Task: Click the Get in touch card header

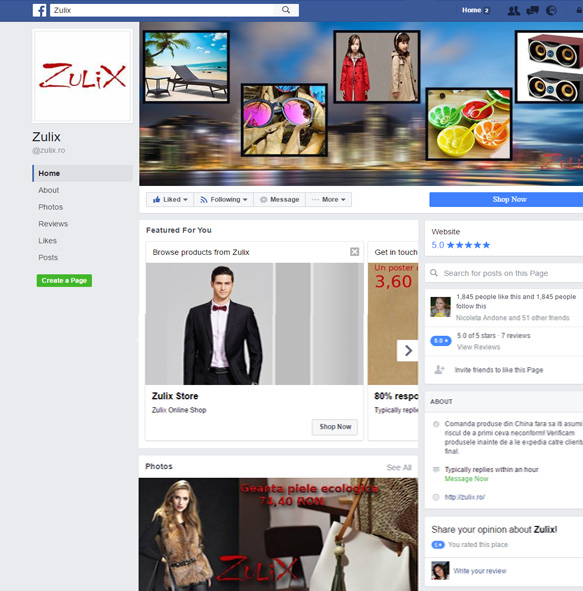Action: tap(396, 252)
